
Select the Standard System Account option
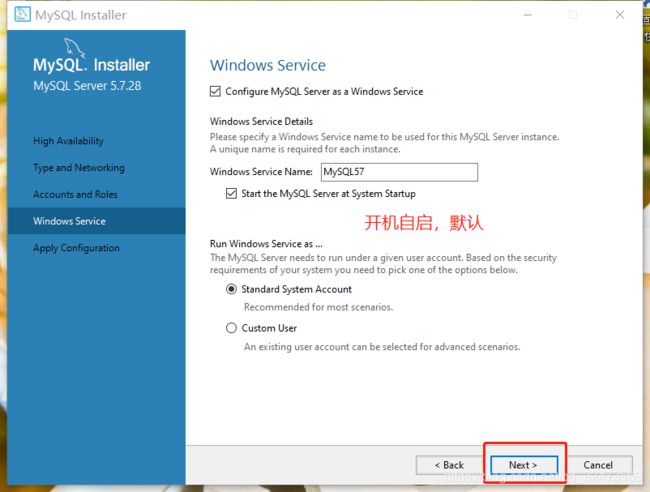click(231, 289)
